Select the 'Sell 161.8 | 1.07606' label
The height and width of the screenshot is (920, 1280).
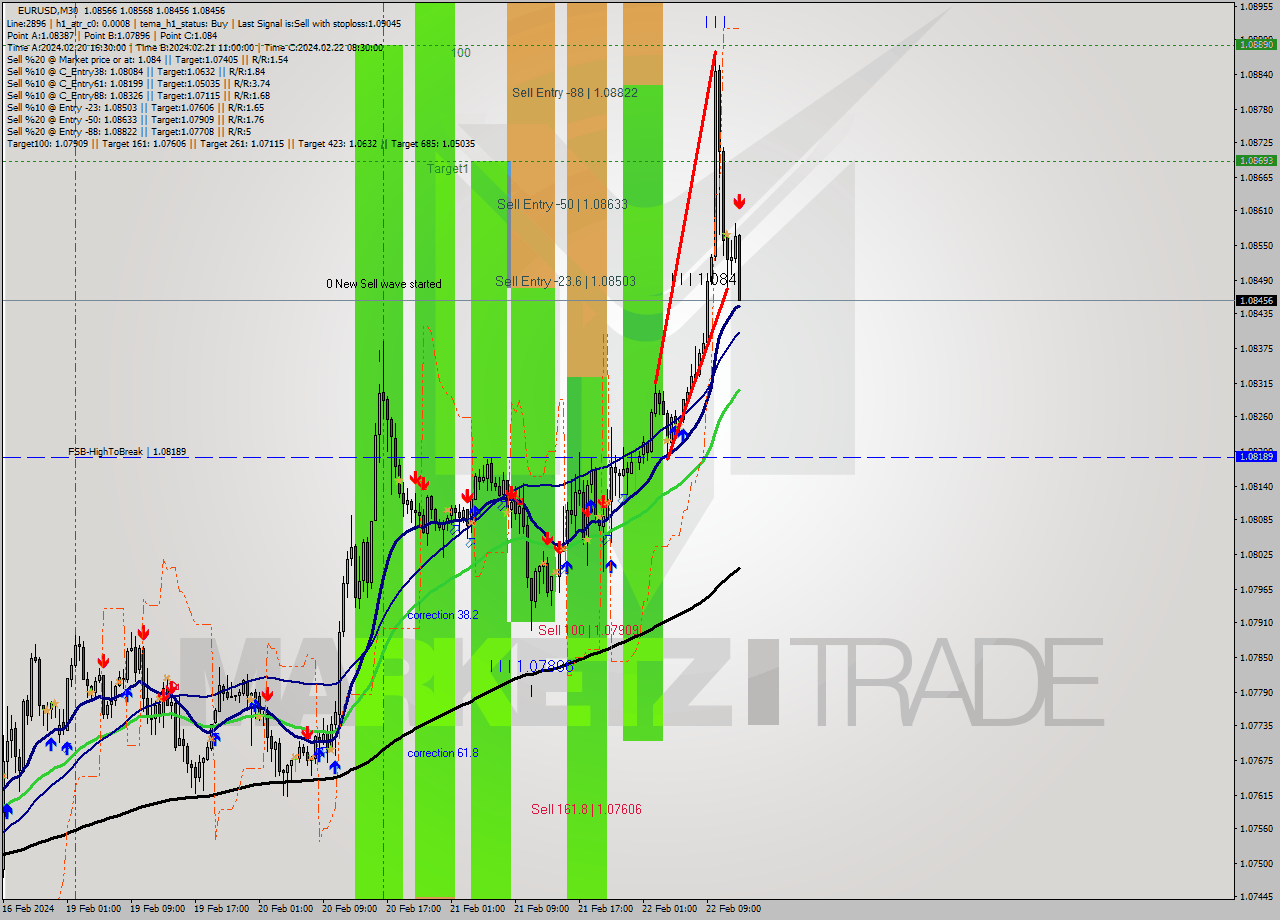coord(586,809)
